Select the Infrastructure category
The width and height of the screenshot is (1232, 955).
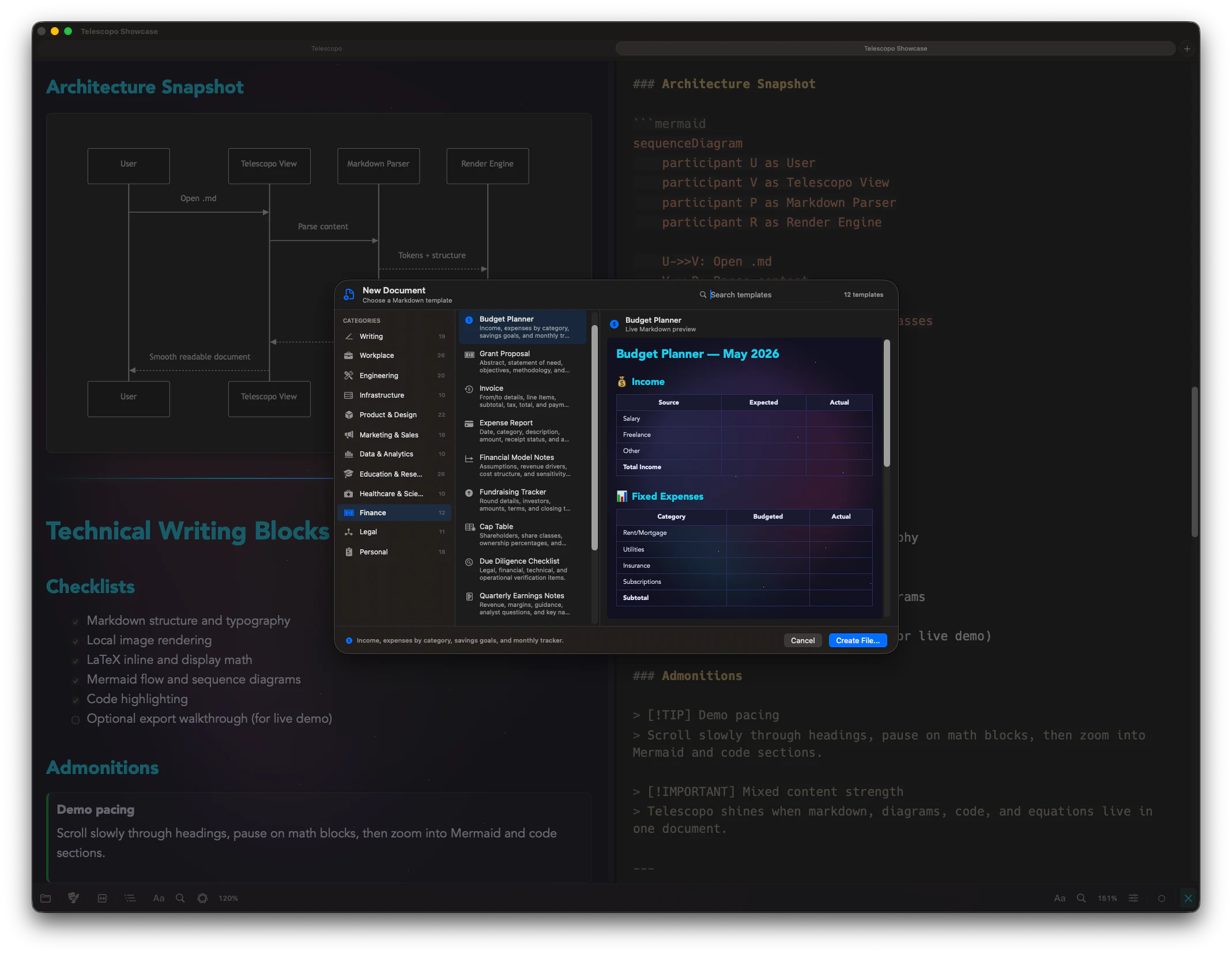(x=394, y=395)
